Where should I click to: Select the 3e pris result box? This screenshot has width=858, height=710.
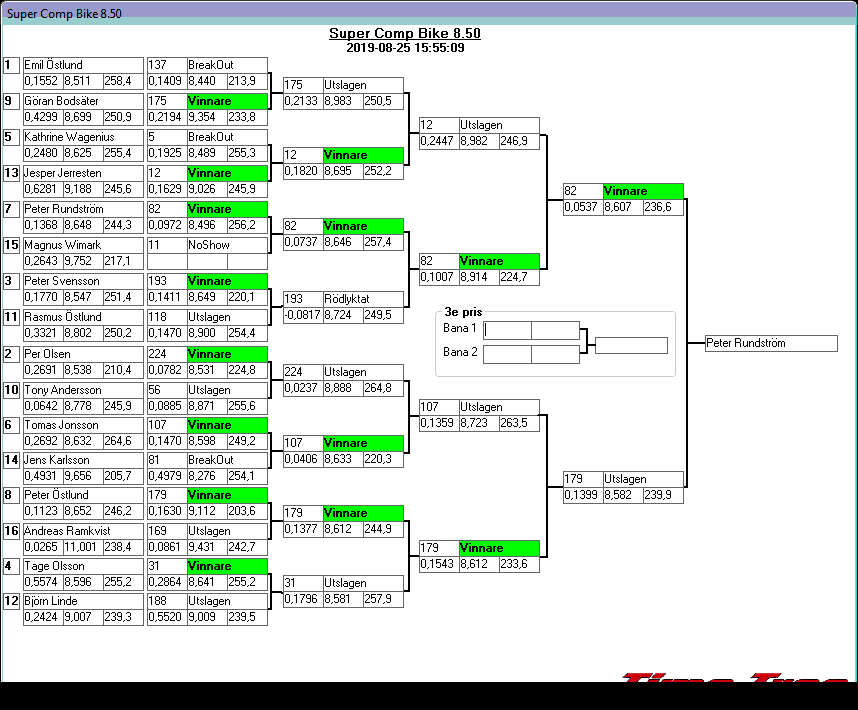[x=631, y=345]
